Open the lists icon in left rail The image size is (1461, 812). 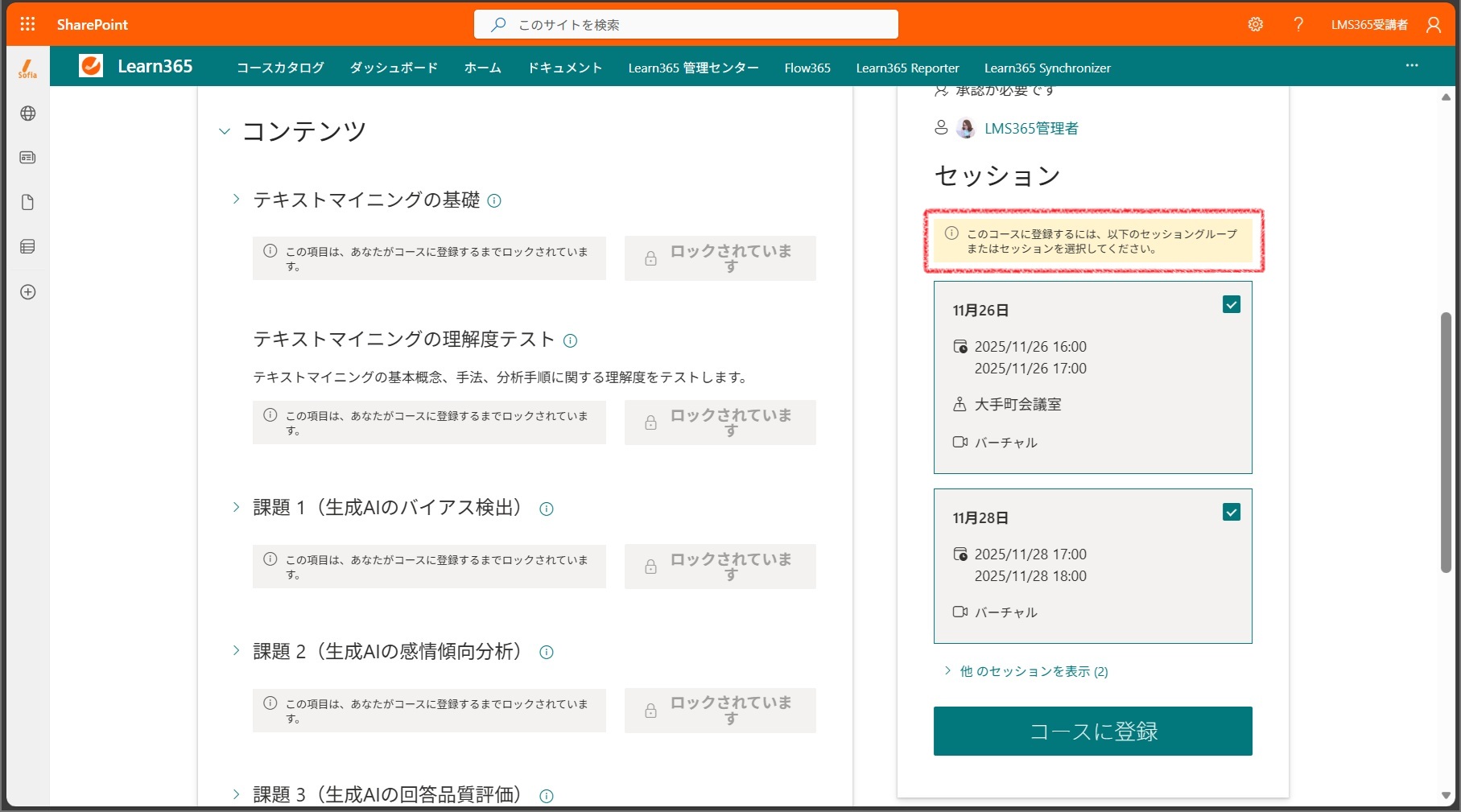[27, 247]
